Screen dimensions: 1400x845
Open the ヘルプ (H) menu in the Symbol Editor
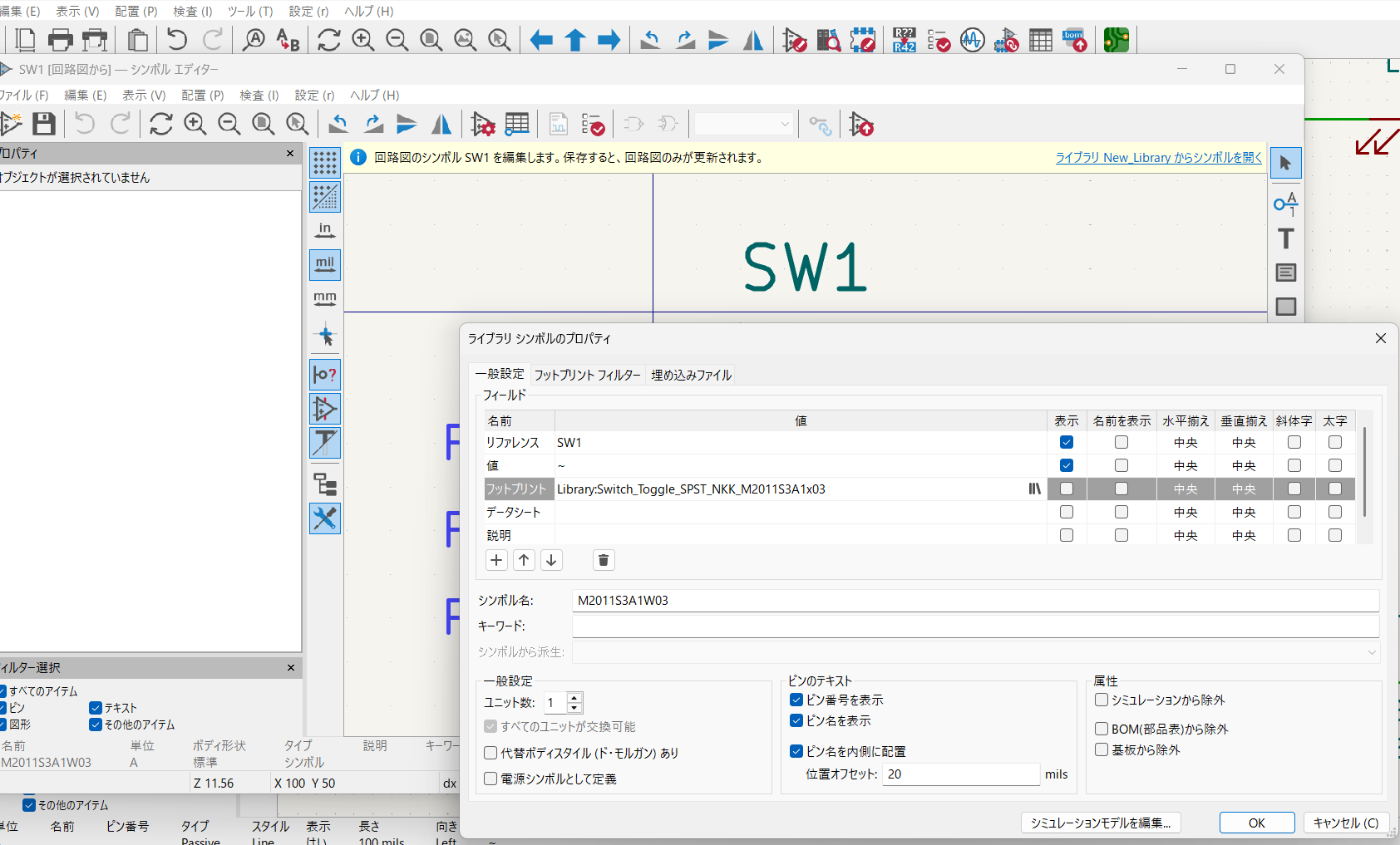[374, 95]
